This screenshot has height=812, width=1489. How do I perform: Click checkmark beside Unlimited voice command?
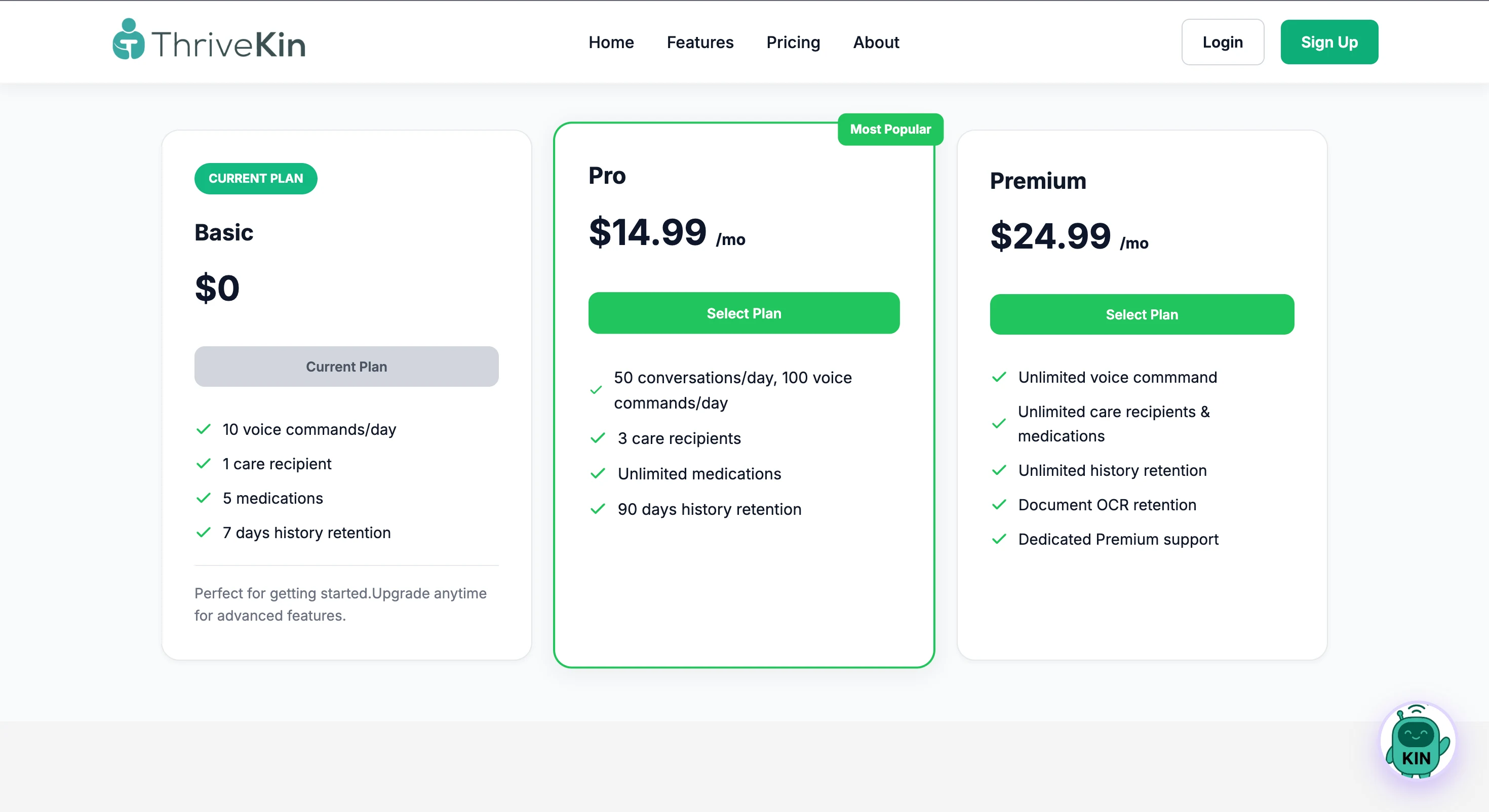(x=999, y=377)
